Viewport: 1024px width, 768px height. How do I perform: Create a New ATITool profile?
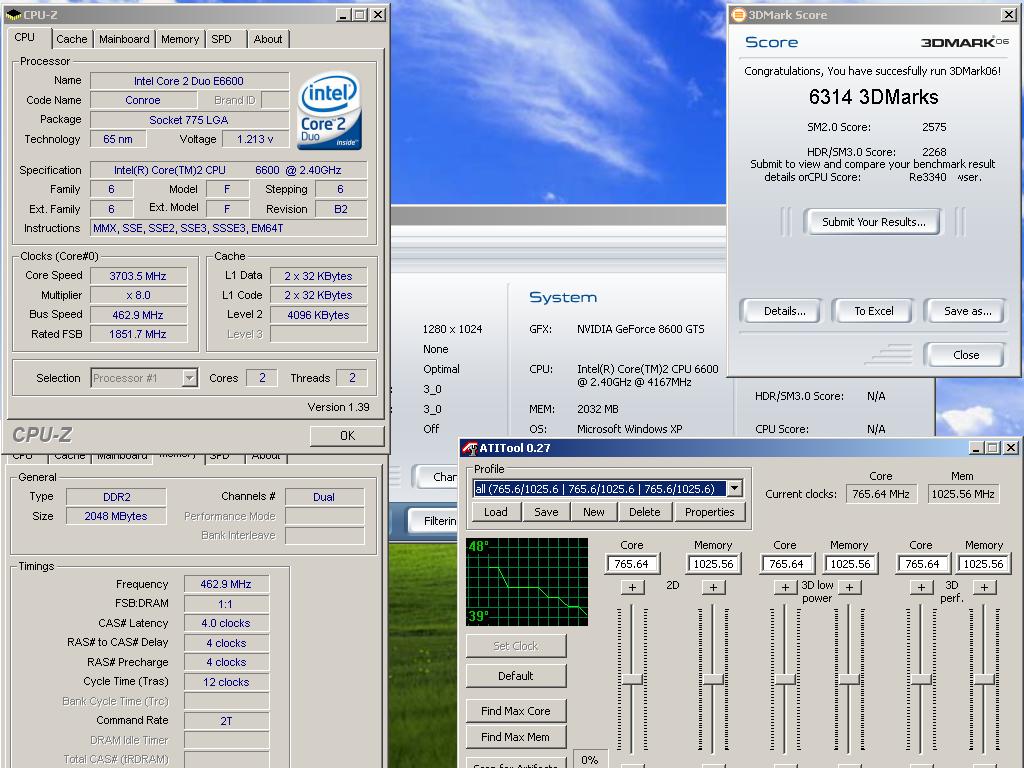[594, 512]
